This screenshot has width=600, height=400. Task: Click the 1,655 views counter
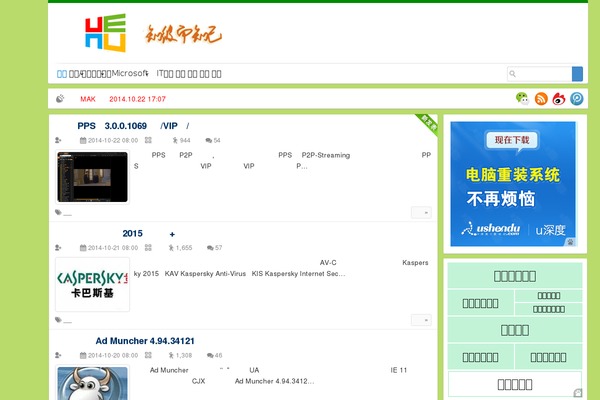coord(180,248)
